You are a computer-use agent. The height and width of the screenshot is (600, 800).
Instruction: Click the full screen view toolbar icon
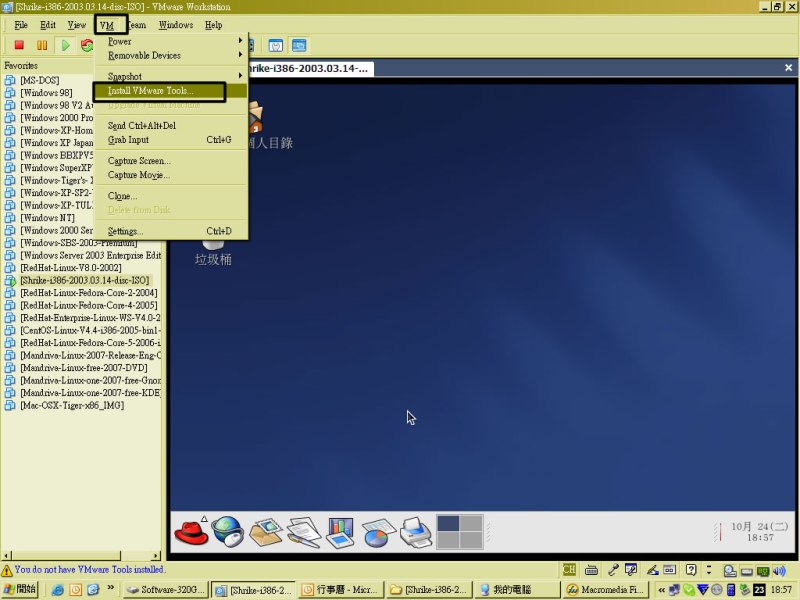tap(299, 46)
